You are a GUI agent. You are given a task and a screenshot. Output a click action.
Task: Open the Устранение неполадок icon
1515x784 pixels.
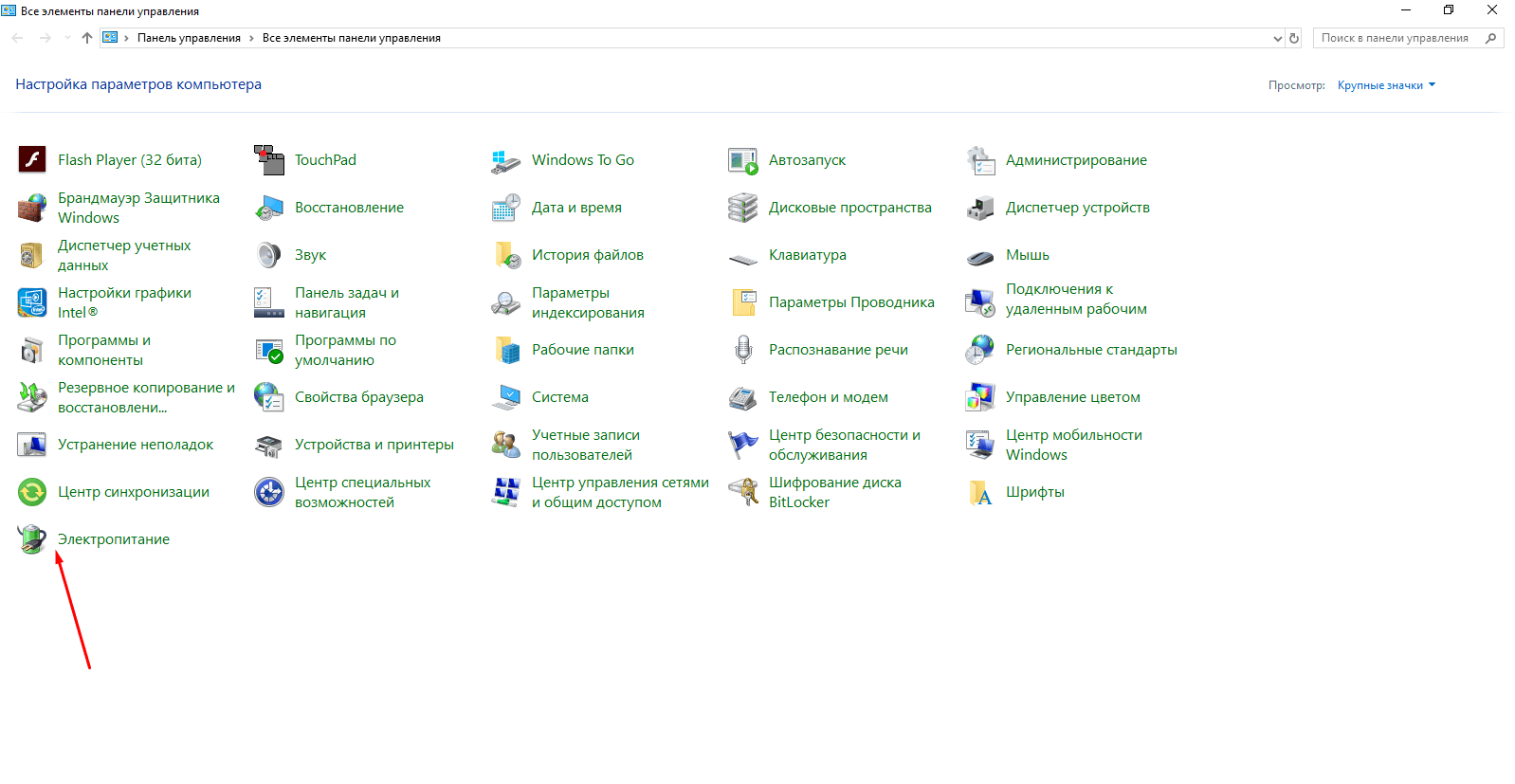(x=32, y=445)
